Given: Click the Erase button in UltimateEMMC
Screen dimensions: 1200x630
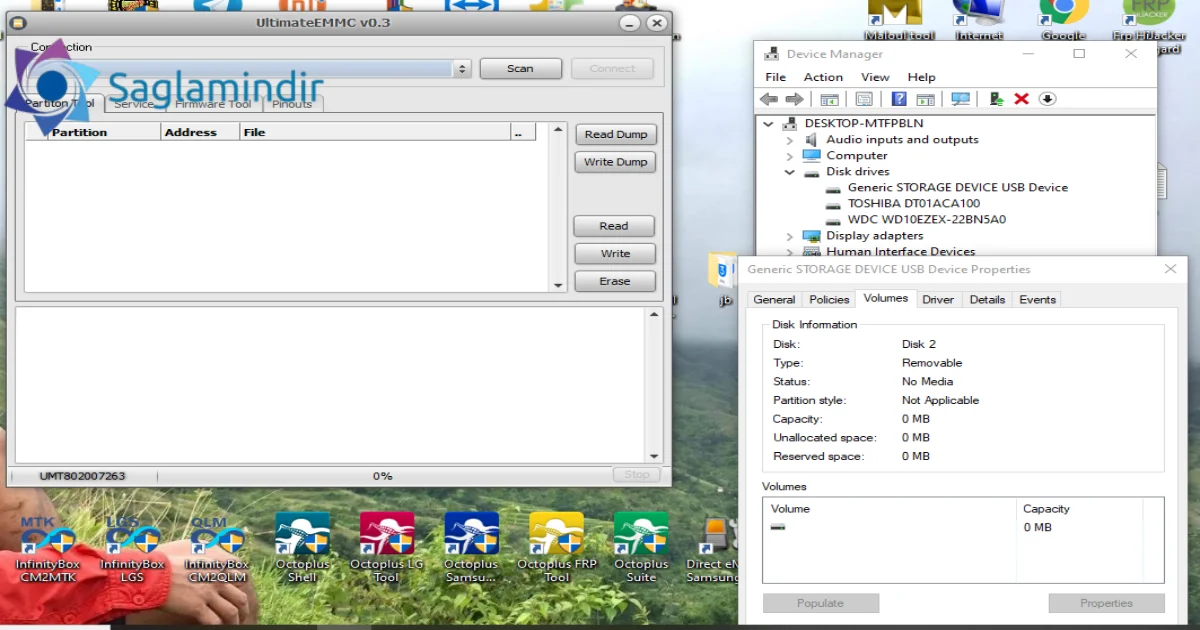Looking at the screenshot, I should [614, 282].
